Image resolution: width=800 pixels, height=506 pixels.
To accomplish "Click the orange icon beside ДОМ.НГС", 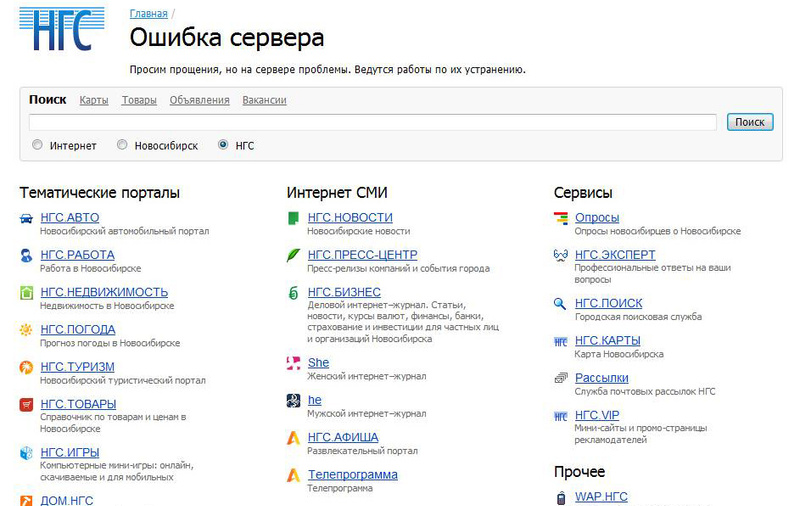I will [26, 500].
